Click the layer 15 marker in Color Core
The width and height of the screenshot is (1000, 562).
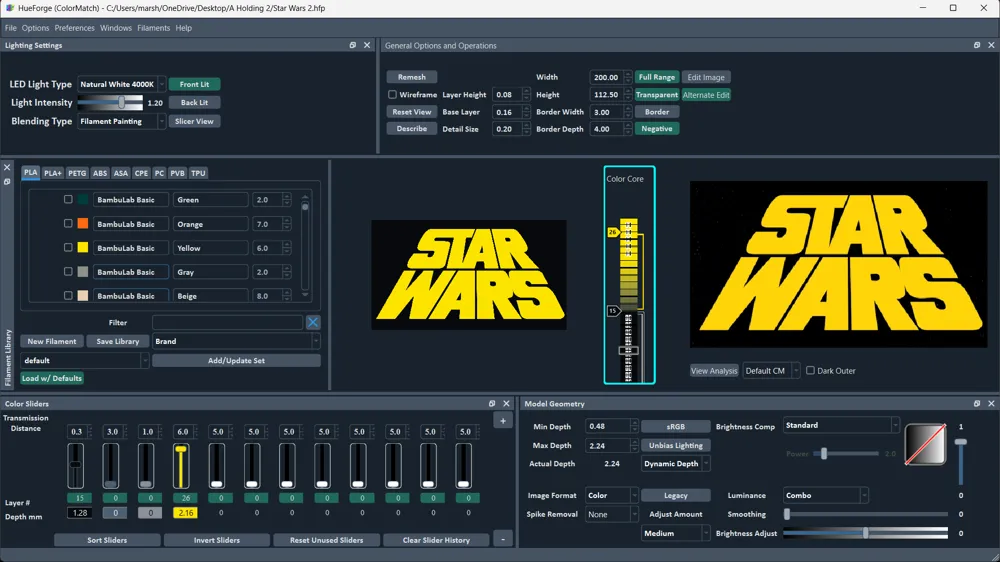(613, 311)
